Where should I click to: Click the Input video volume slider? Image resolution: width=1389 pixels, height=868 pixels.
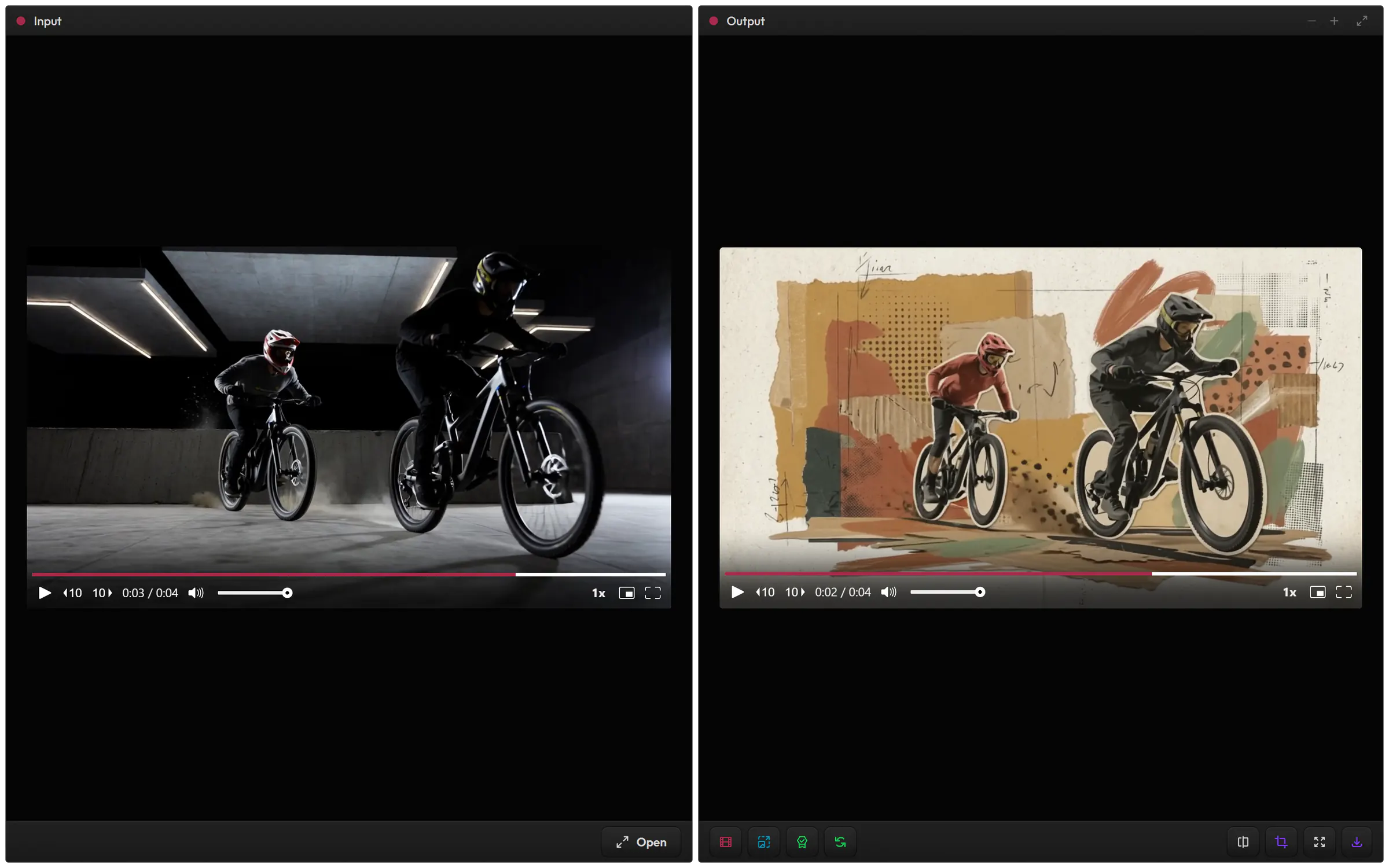(255, 593)
